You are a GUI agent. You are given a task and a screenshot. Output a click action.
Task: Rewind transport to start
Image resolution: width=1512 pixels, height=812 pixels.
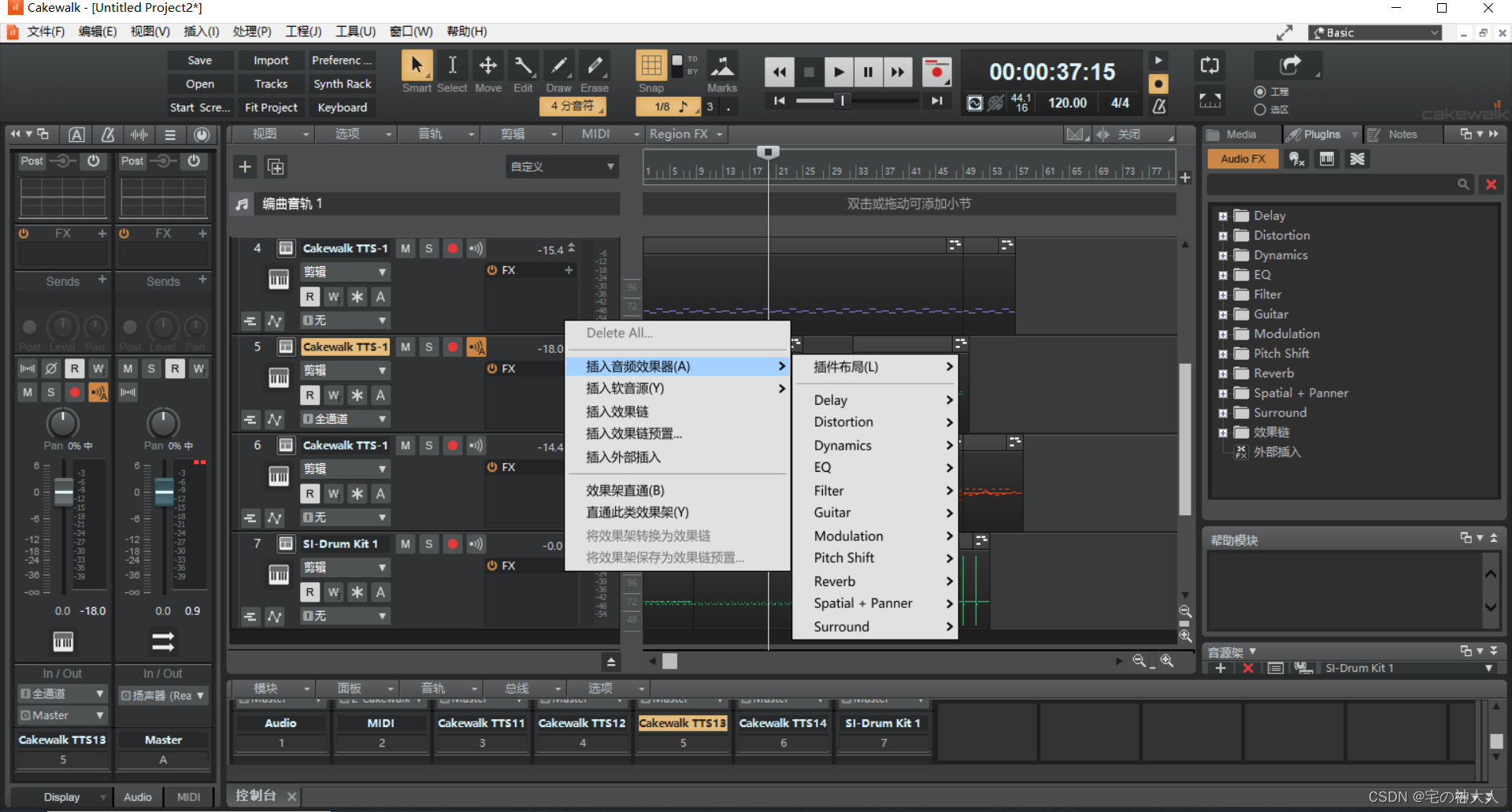pos(779,72)
